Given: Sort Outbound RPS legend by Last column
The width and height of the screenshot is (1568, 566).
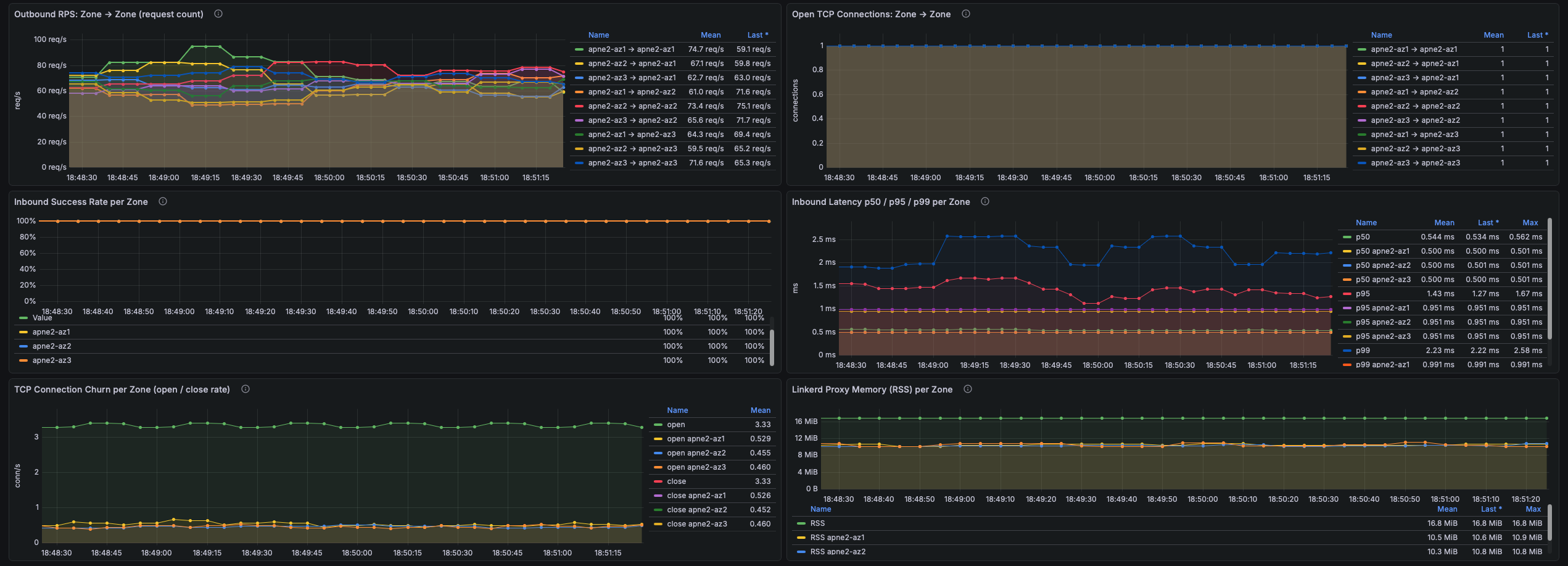Looking at the screenshot, I should coord(757,35).
